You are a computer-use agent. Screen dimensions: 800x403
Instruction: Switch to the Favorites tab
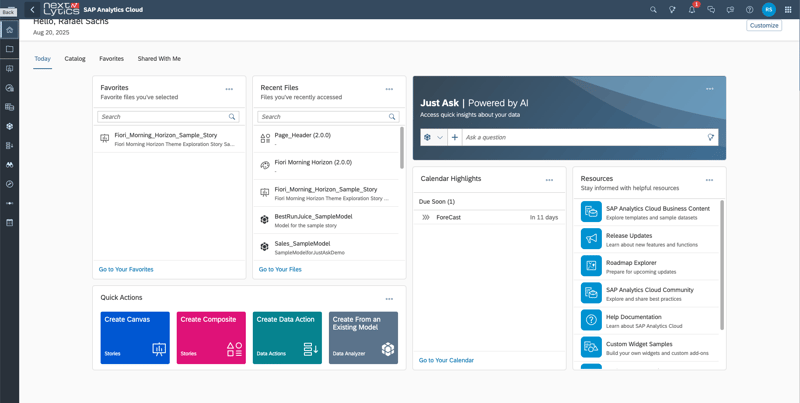pyautogui.click(x=111, y=59)
